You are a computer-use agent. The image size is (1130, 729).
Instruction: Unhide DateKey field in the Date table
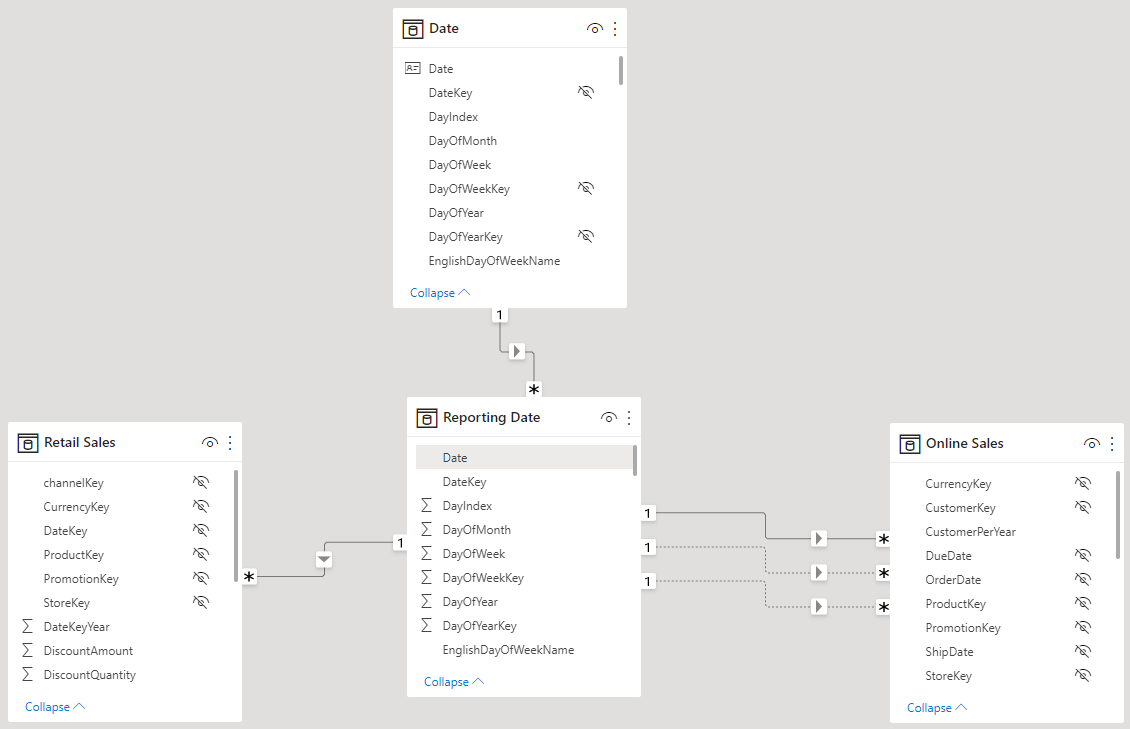click(x=586, y=92)
